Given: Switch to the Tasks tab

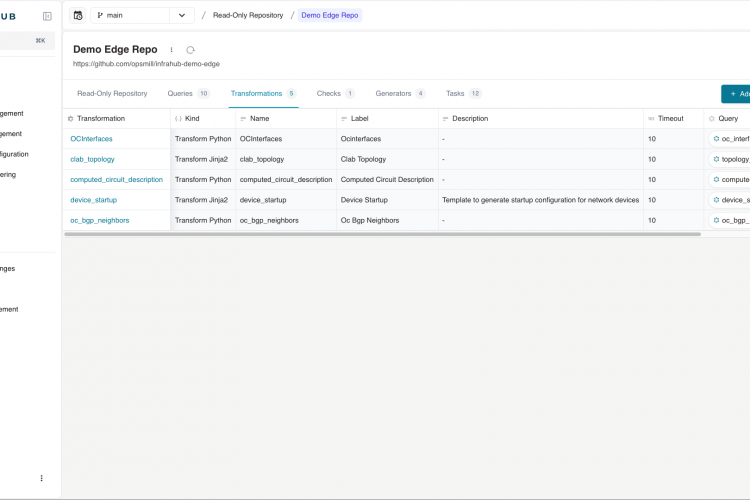Looking at the screenshot, I should 463,93.
